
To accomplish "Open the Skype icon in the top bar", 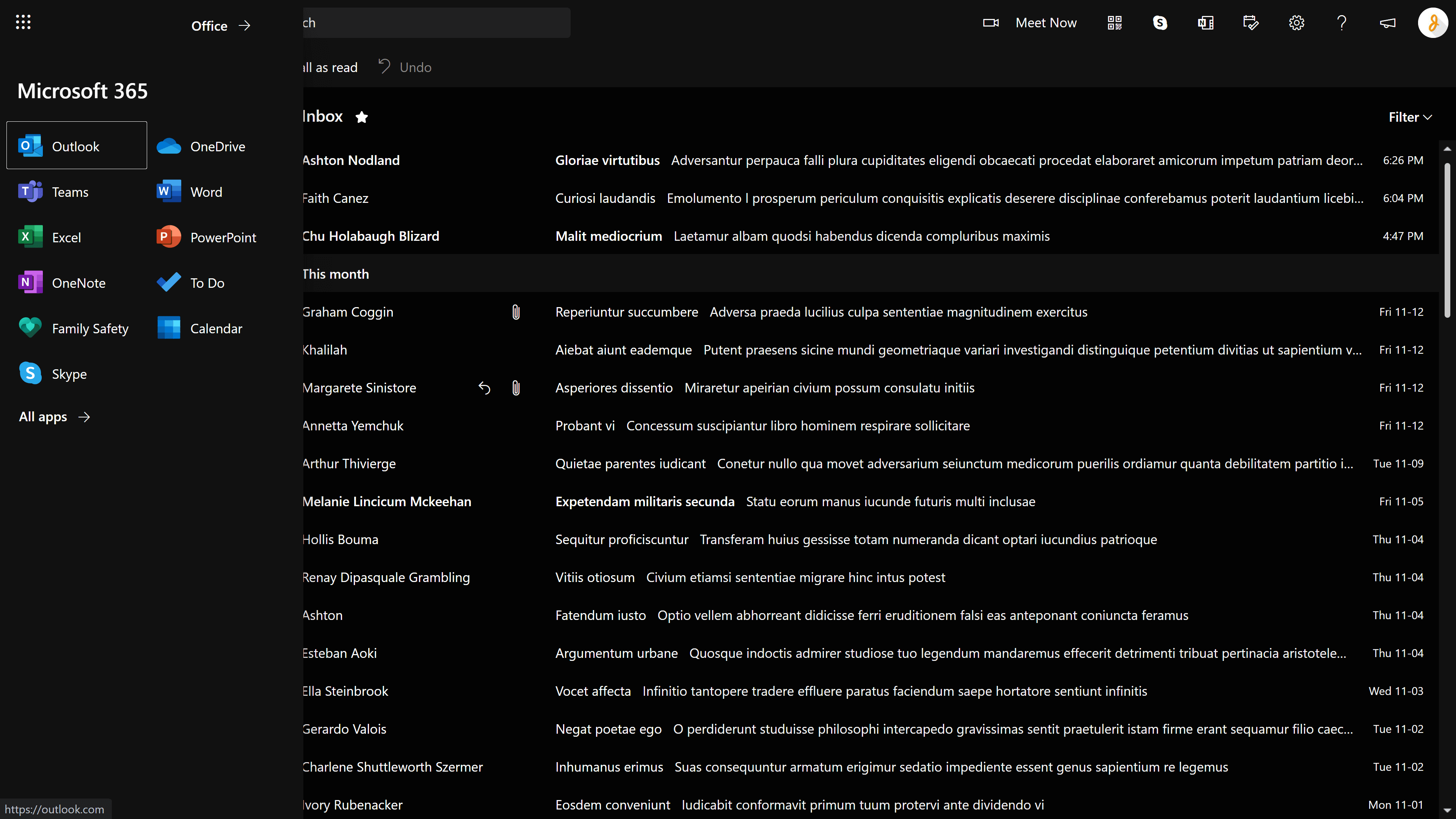I will 1159,23.
